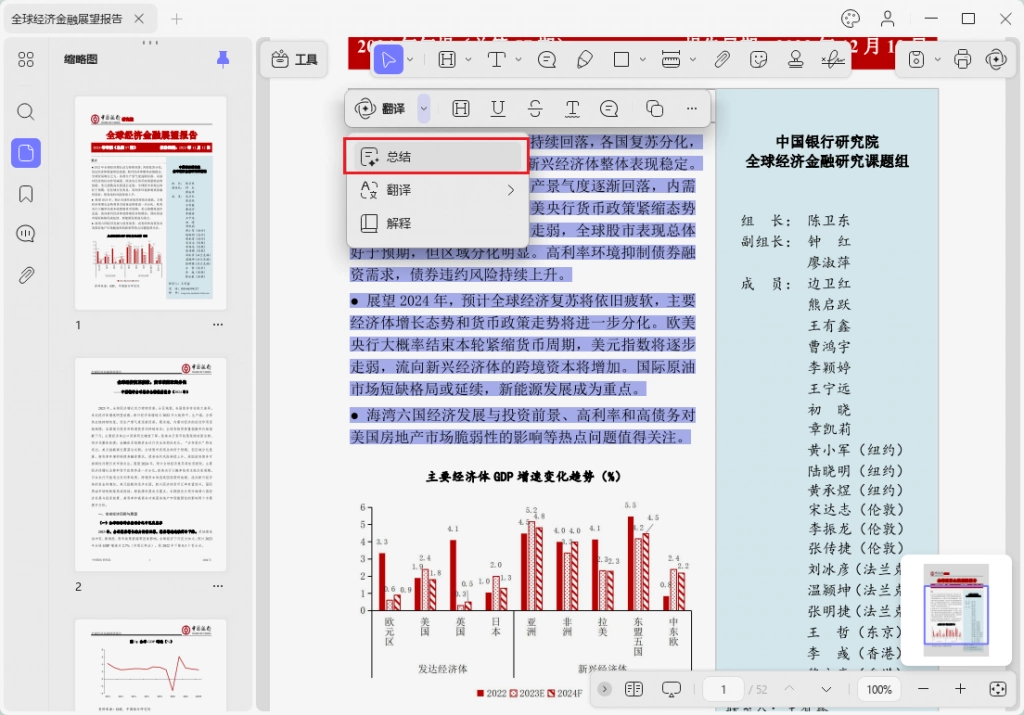Open the signature tool

click(833, 60)
